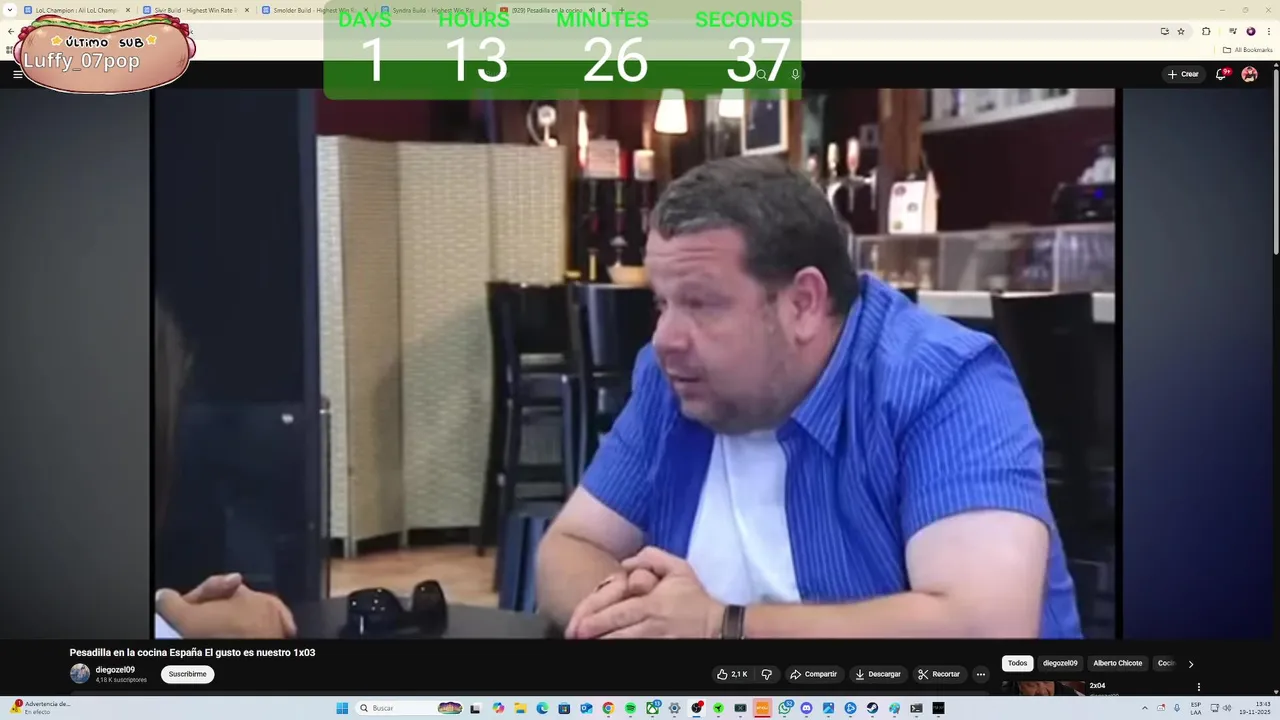The height and width of the screenshot is (720, 1280).
Task: Click YouTube search magnifier icon
Action: tap(761, 74)
